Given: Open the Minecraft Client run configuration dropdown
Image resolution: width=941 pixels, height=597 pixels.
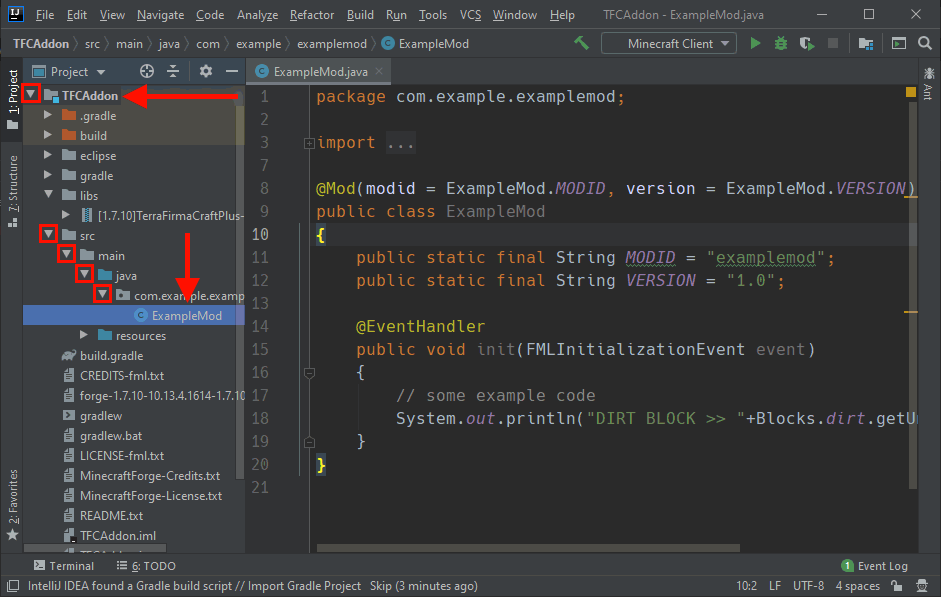Looking at the screenshot, I should 669,43.
